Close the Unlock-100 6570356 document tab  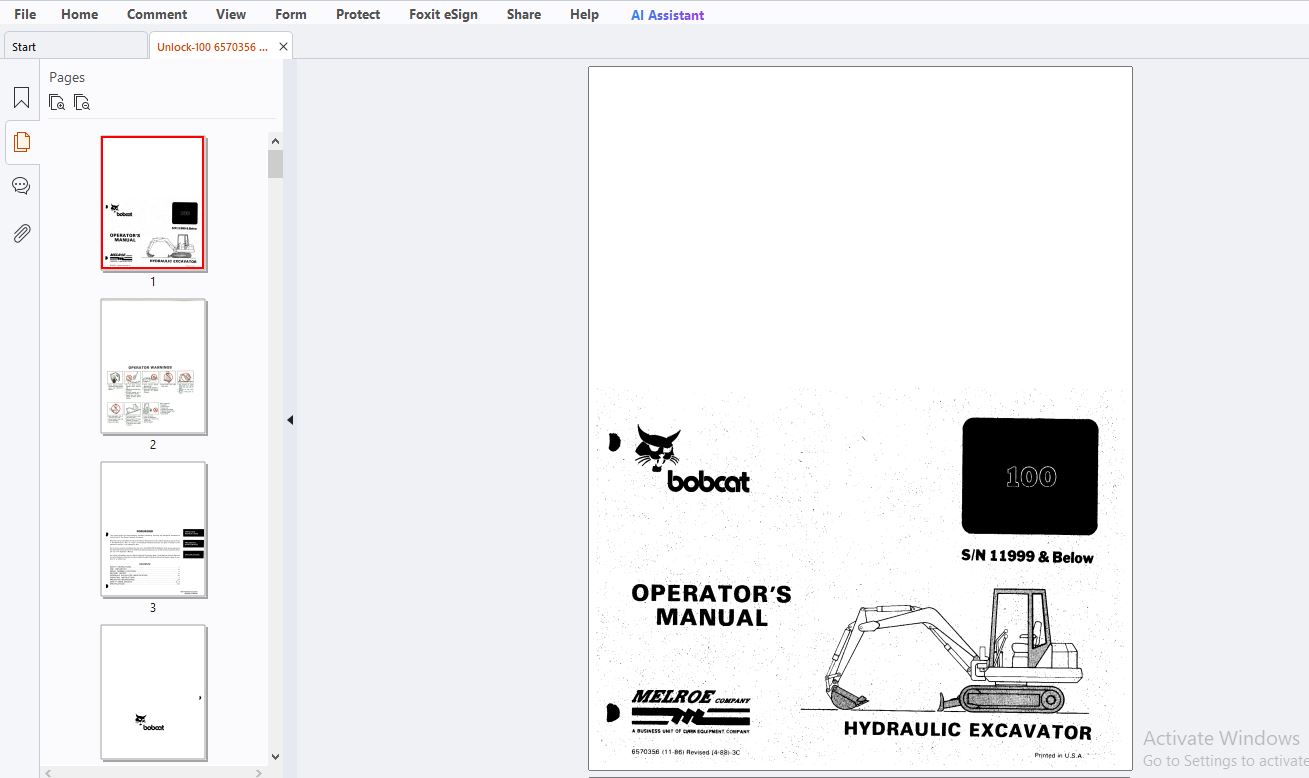click(283, 47)
